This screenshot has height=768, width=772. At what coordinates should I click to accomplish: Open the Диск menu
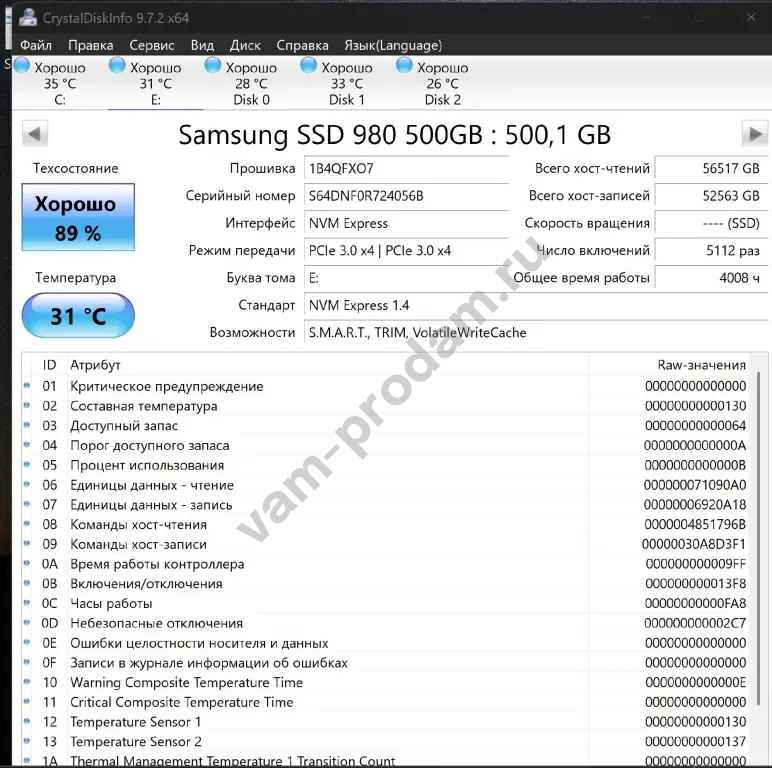[245, 45]
